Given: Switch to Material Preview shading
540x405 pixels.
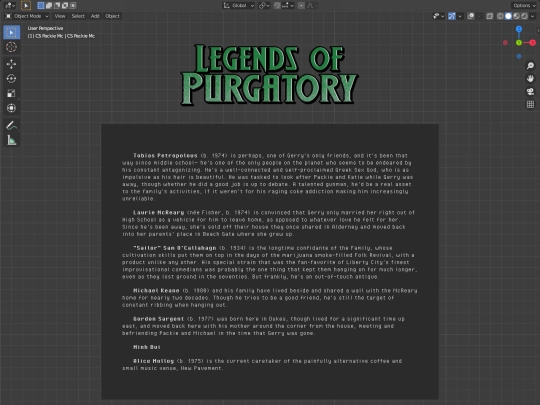Looking at the screenshot, I should pos(516,16).
